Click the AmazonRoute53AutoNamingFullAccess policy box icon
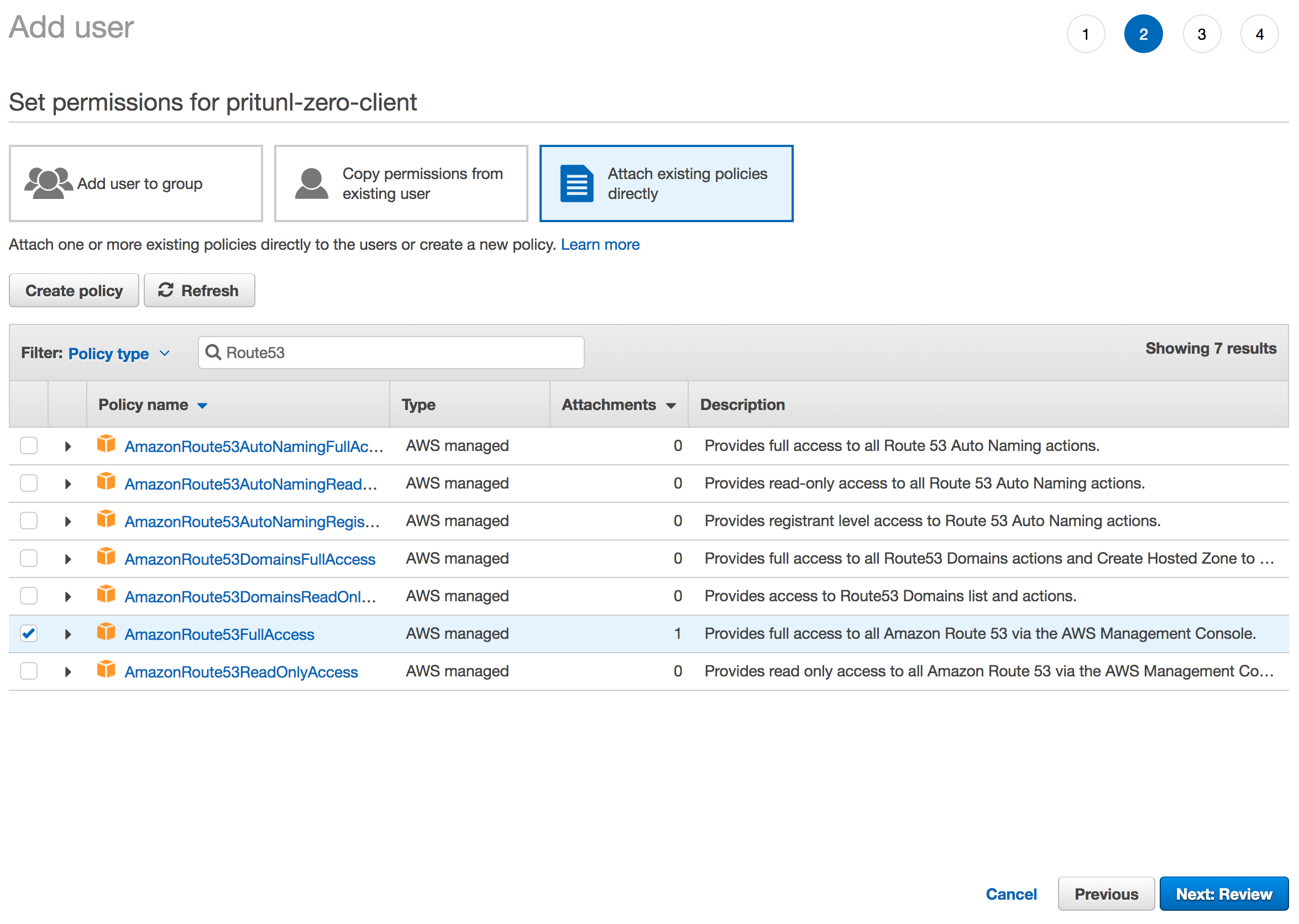This screenshot has width=1299, height=924. coord(106,444)
